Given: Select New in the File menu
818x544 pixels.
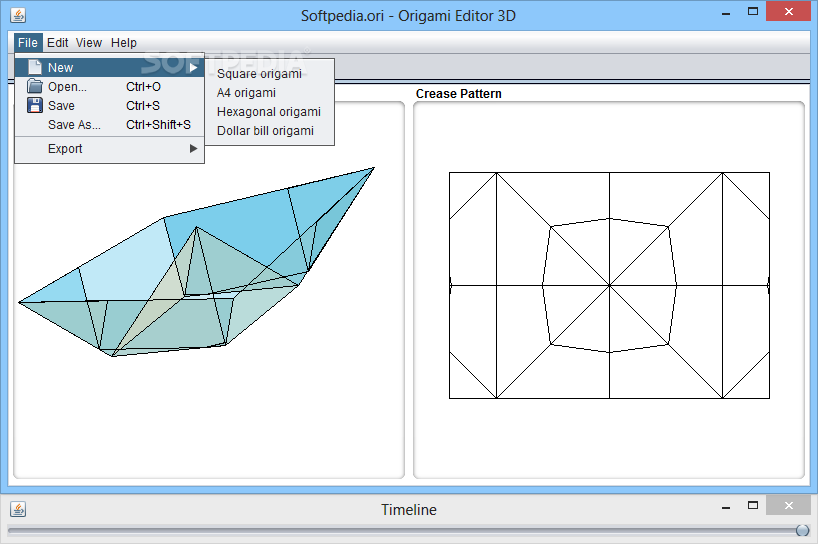Looking at the screenshot, I should [x=110, y=67].
